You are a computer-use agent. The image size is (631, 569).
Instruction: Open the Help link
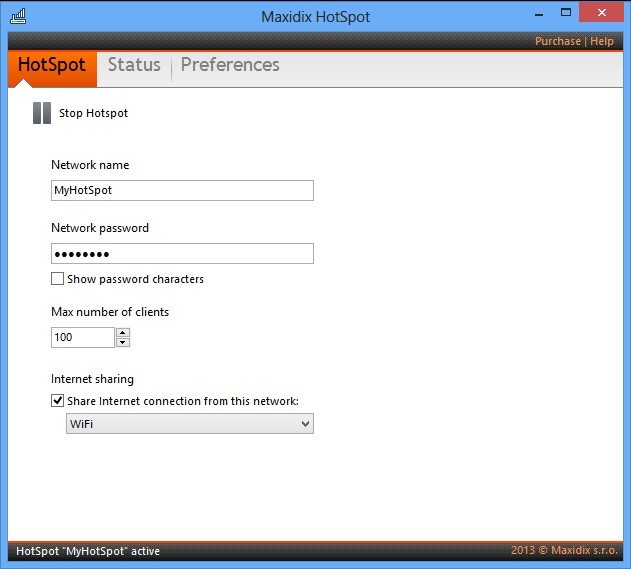[x=602, y=41]
